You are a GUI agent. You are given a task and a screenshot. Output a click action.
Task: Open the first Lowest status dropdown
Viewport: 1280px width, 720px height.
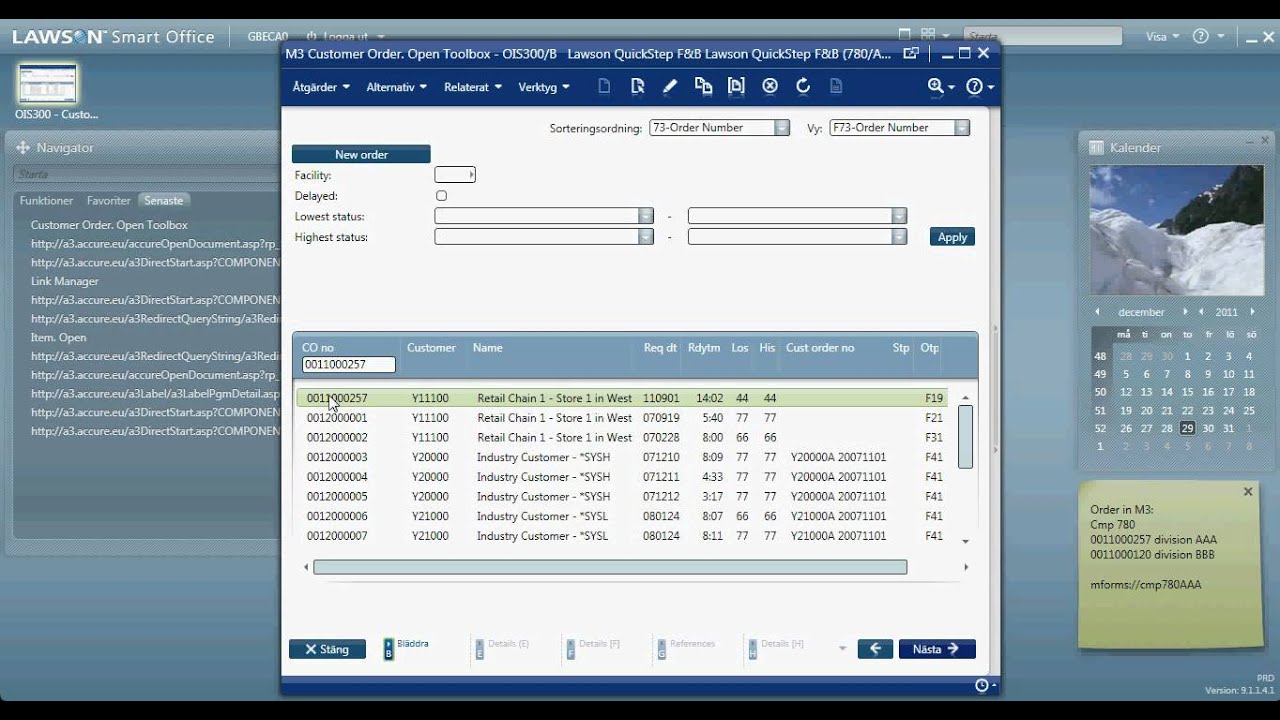[x=646, y=216]
